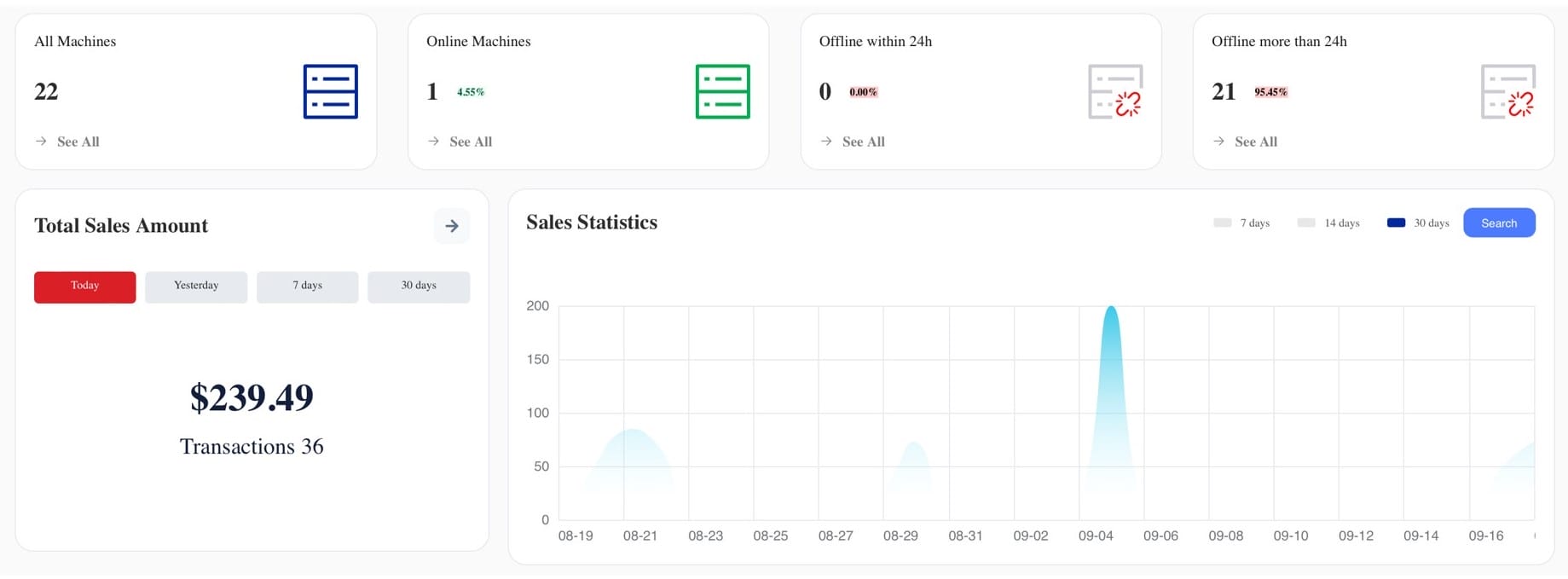Open See All under Offline more than 24h
1568x579 pixels.
[1255, 142]
